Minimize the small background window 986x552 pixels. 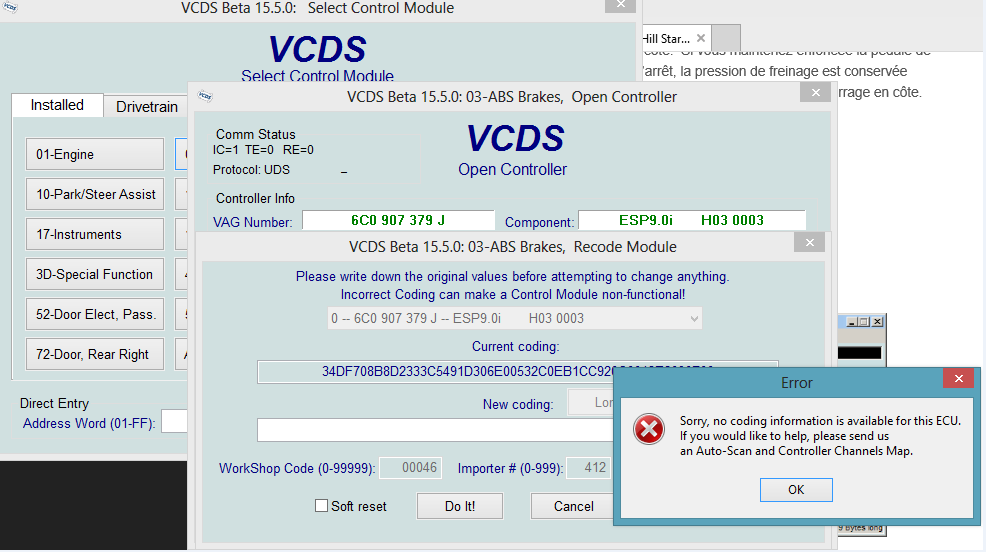852,321
